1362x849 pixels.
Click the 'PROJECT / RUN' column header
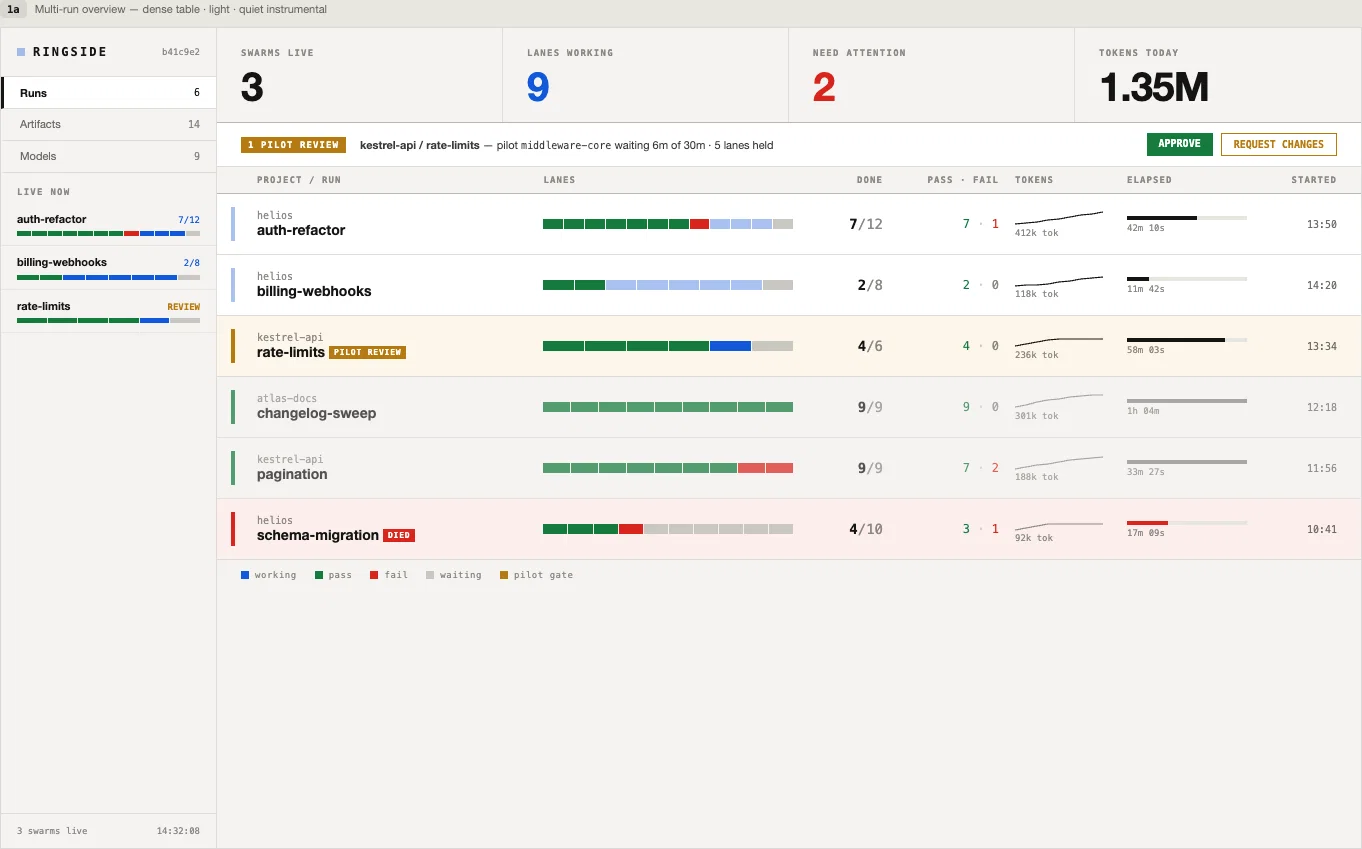pyautogui.click(x=299, y=180)
